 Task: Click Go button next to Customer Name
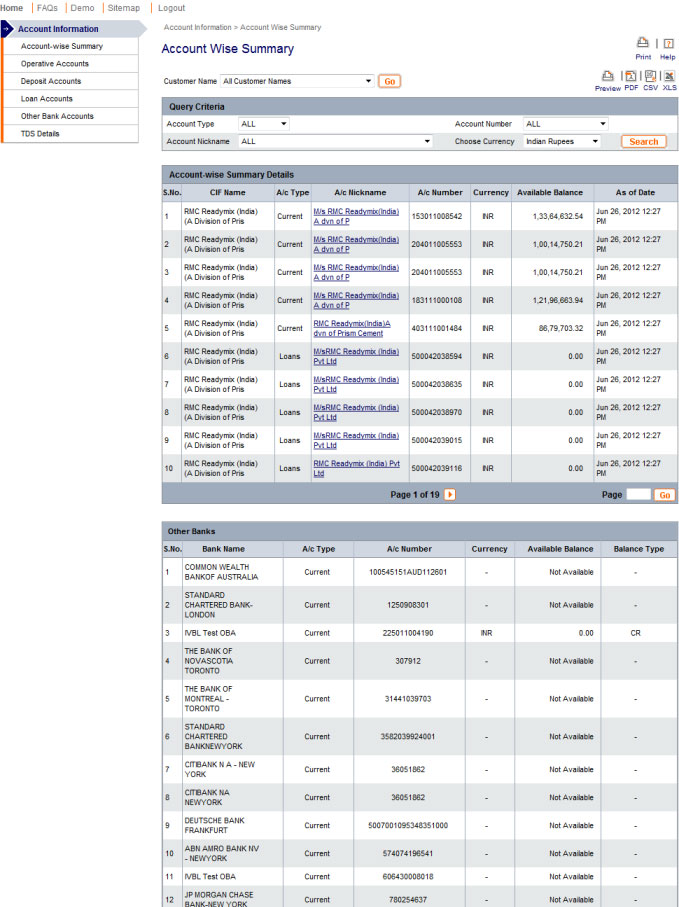pyautogui.click(x=389, y=82)
